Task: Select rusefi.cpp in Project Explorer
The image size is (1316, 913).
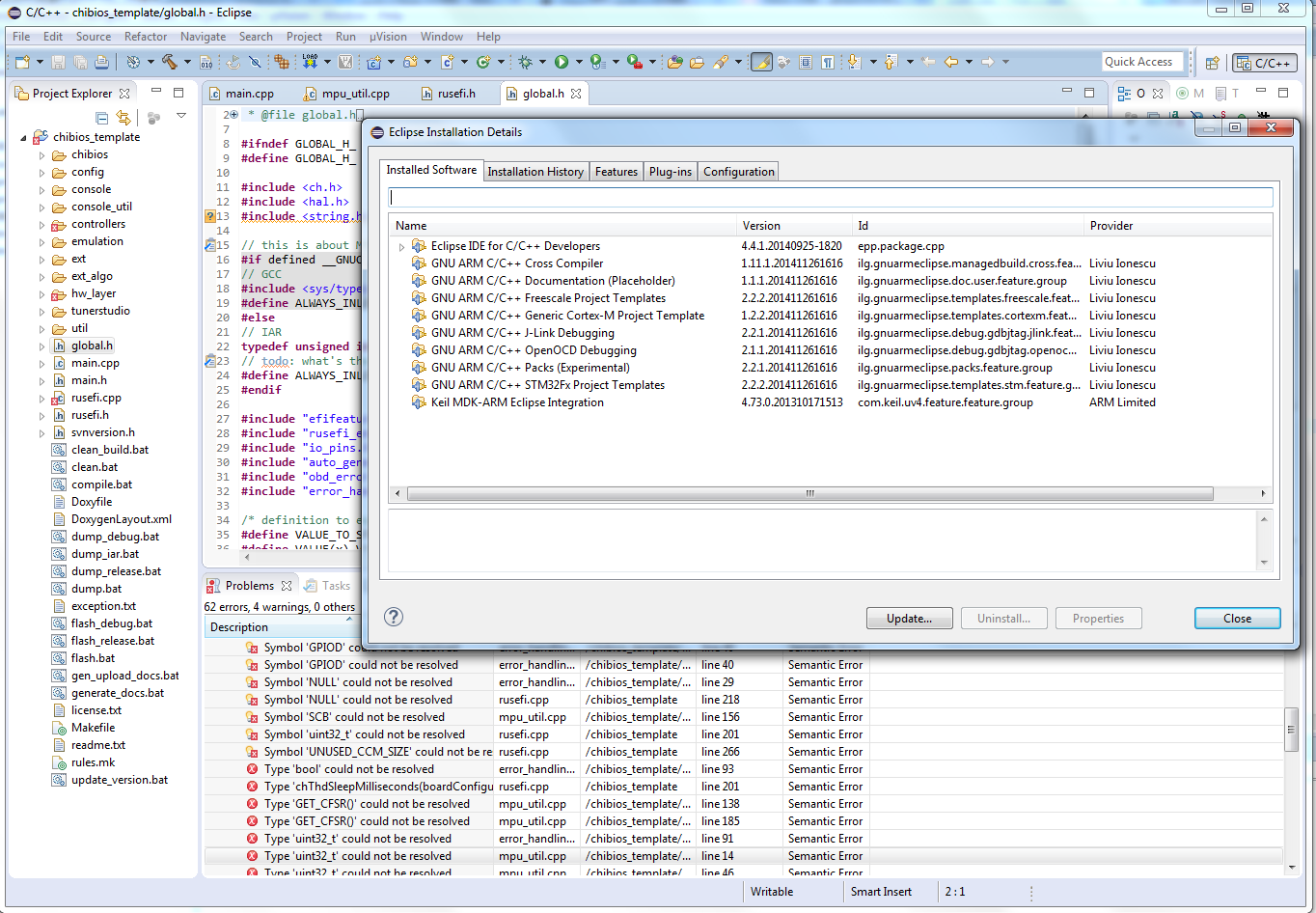Action: click(x=96, y=398)
